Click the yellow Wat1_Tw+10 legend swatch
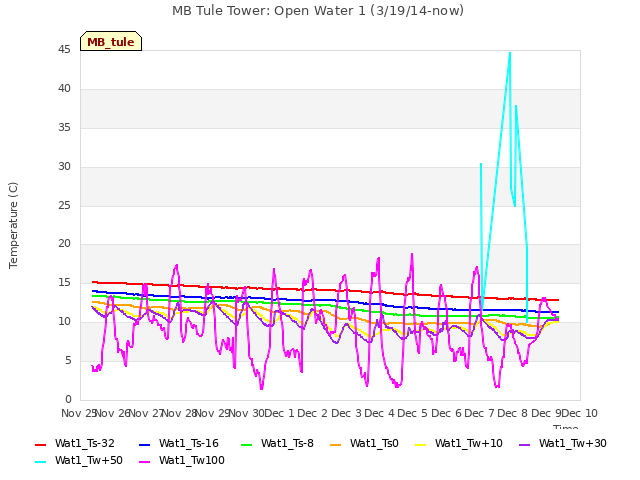 (420, 444)
